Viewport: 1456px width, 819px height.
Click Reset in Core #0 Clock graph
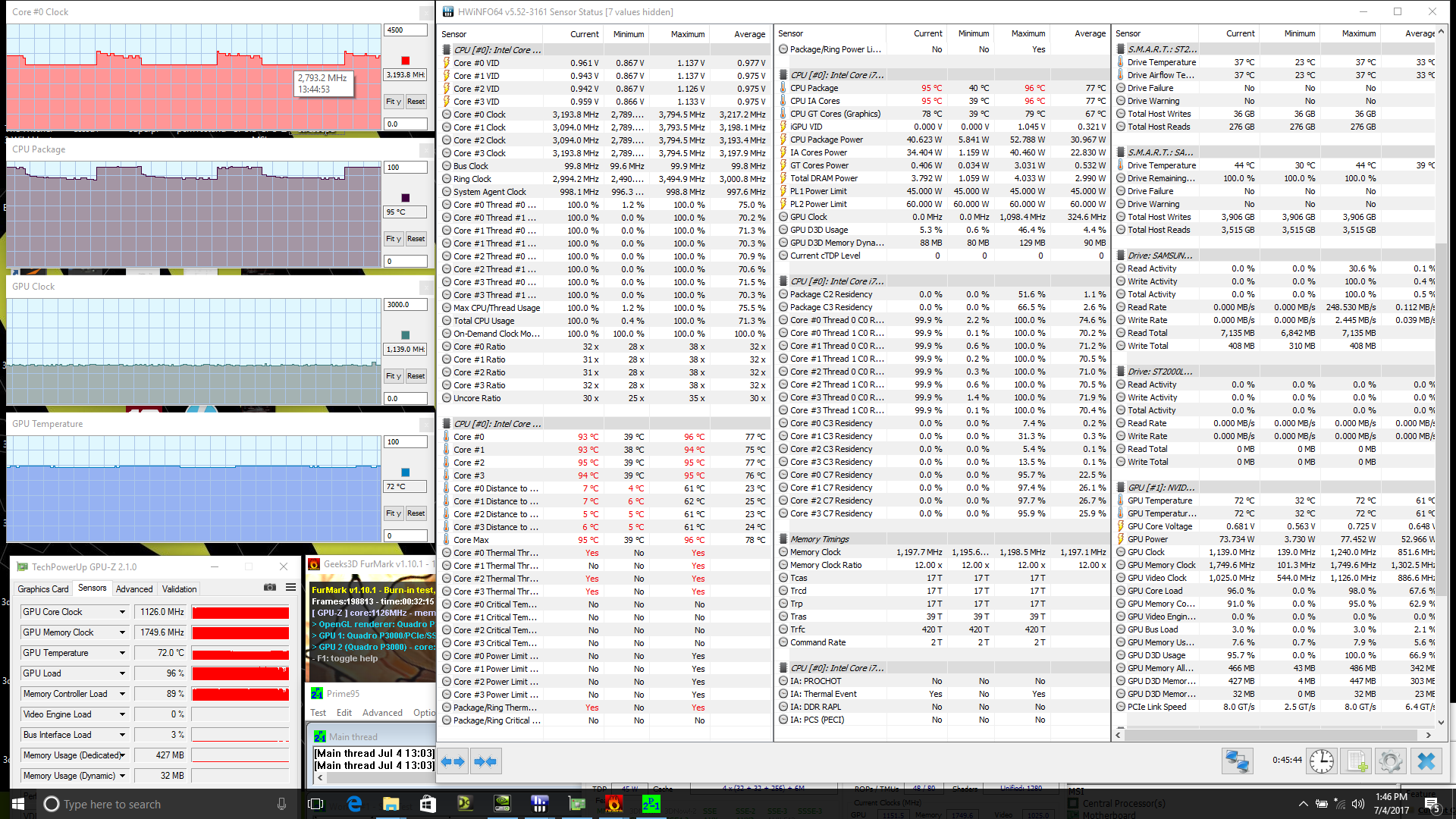click(416, 102)
